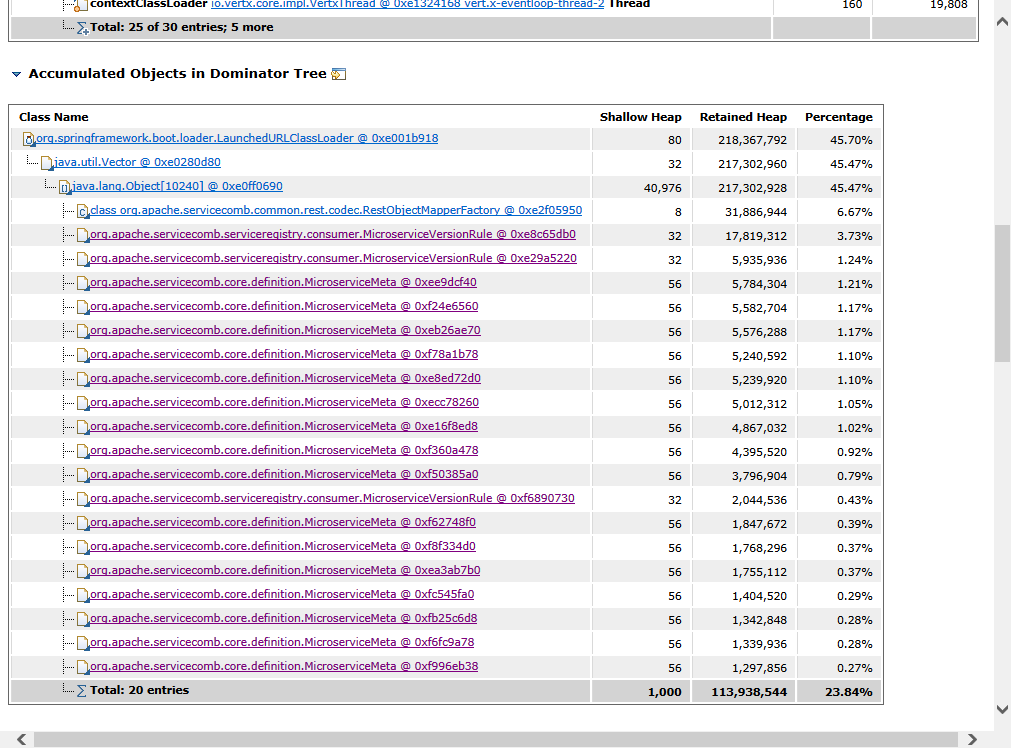Viewport: 1011px width, 748px height.
Task: Click the vertical scrollbar thumb
Action: 1002,293
